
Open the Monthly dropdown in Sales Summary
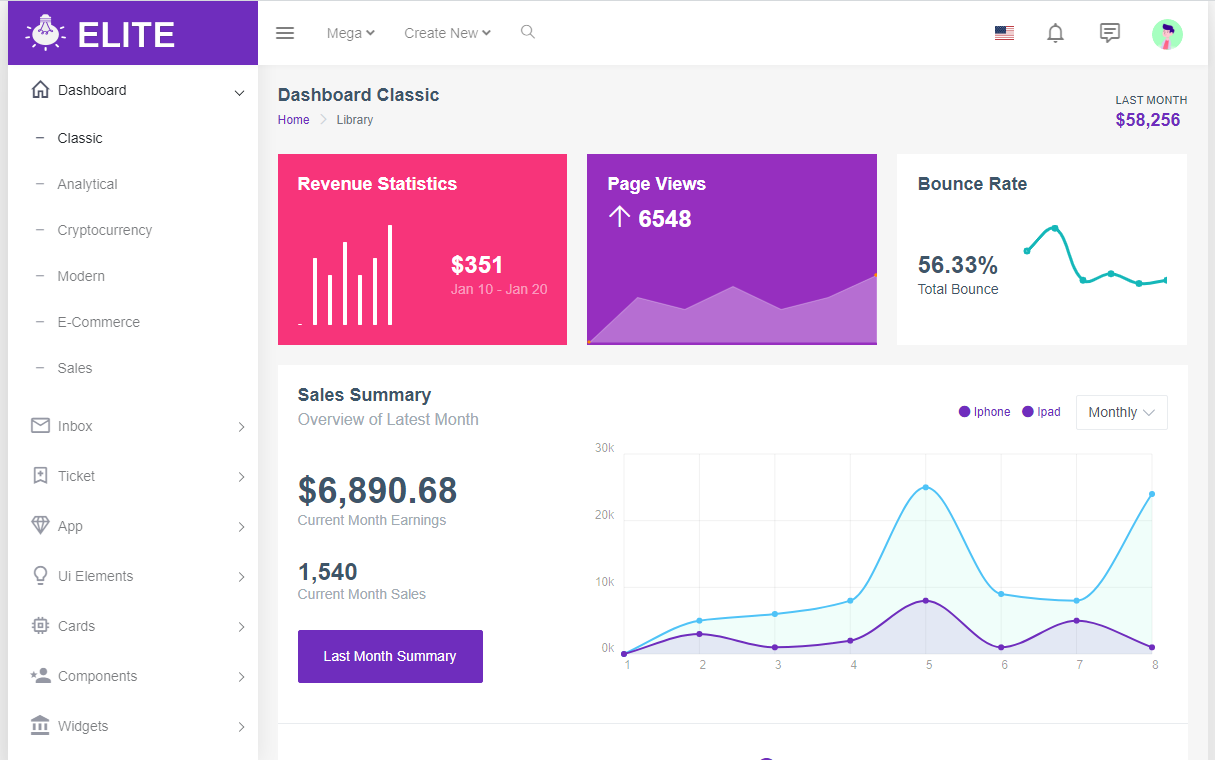pos(1121,411)
